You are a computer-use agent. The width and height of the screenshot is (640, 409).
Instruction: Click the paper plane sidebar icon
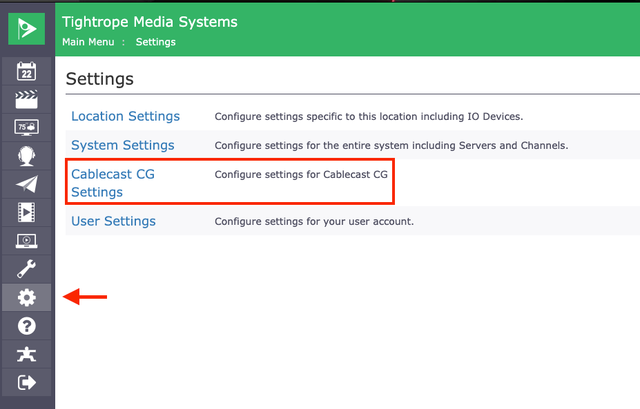[x=27, y=184]
